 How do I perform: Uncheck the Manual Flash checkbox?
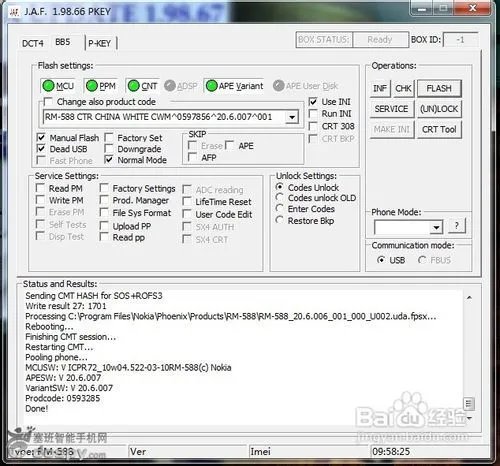click(41, 137)
